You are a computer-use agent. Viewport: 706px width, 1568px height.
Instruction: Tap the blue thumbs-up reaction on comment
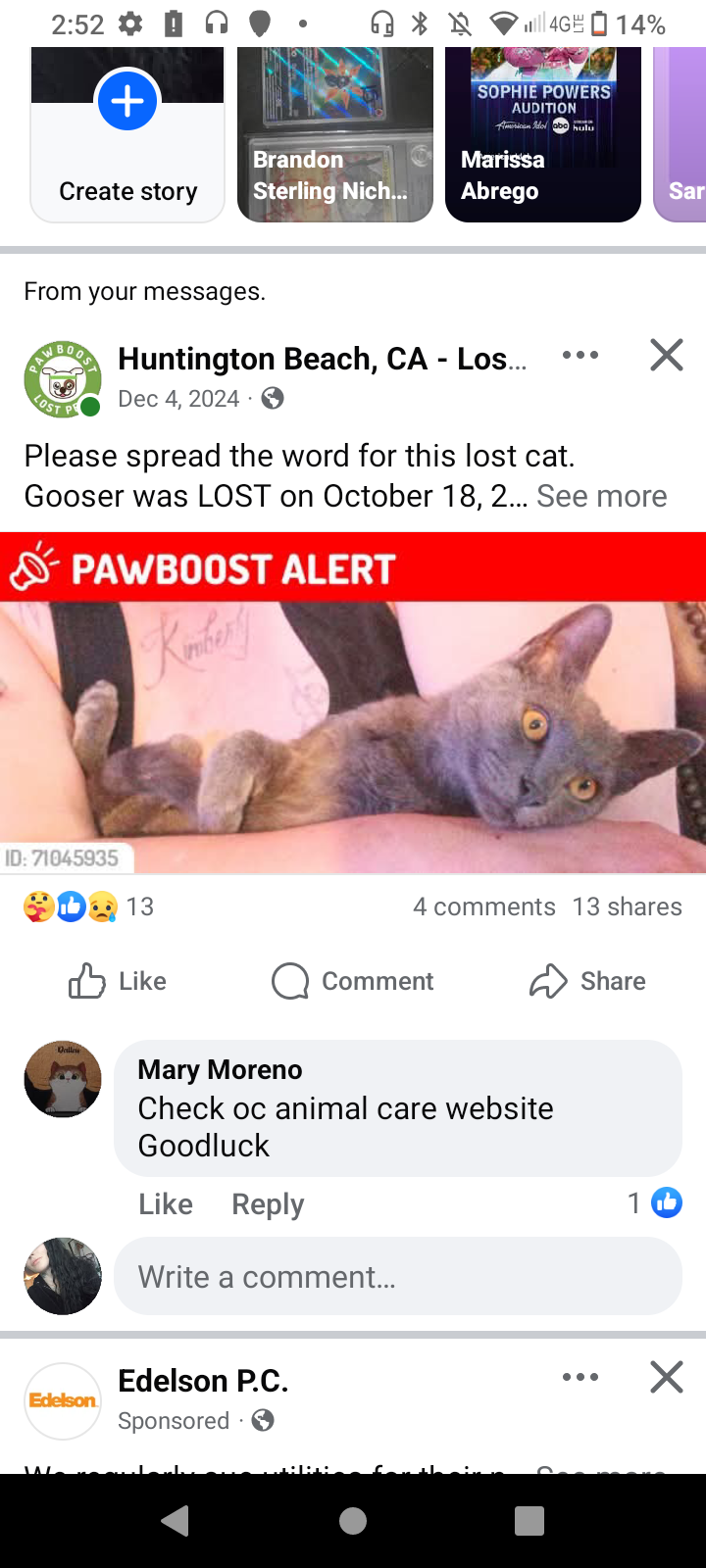667,1202
